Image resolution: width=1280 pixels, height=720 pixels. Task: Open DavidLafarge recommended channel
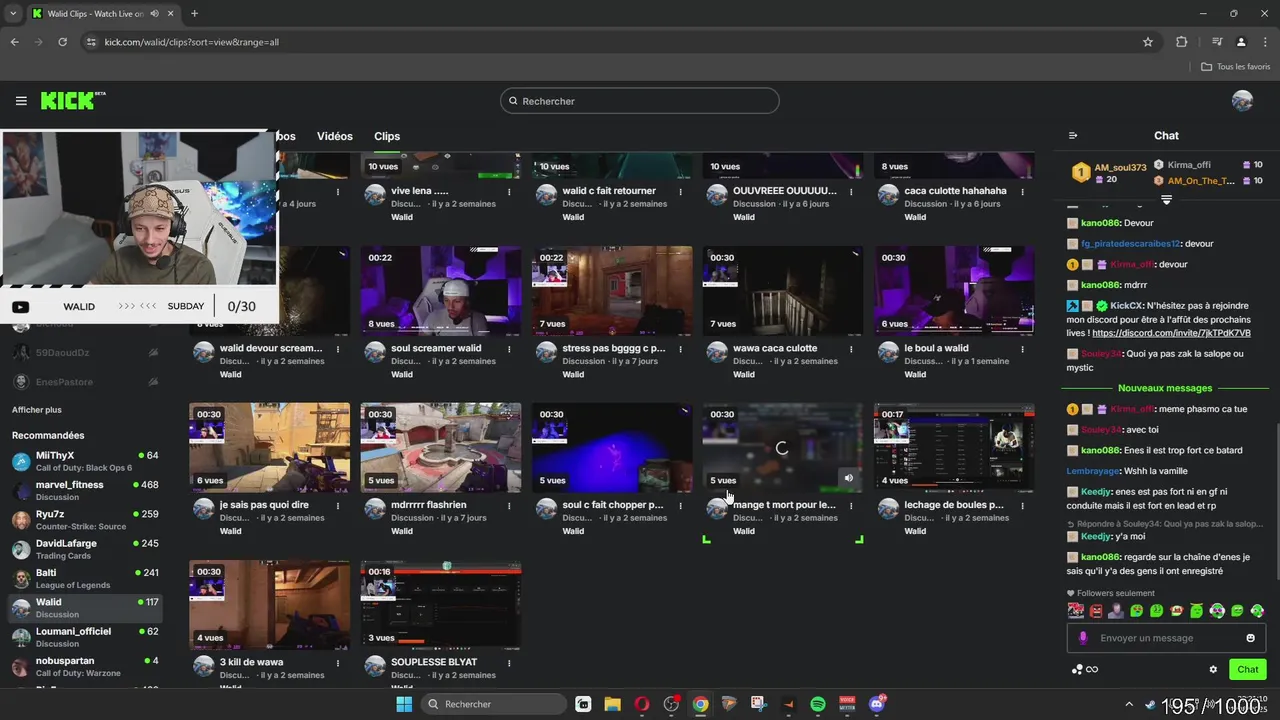click(85, 550)
